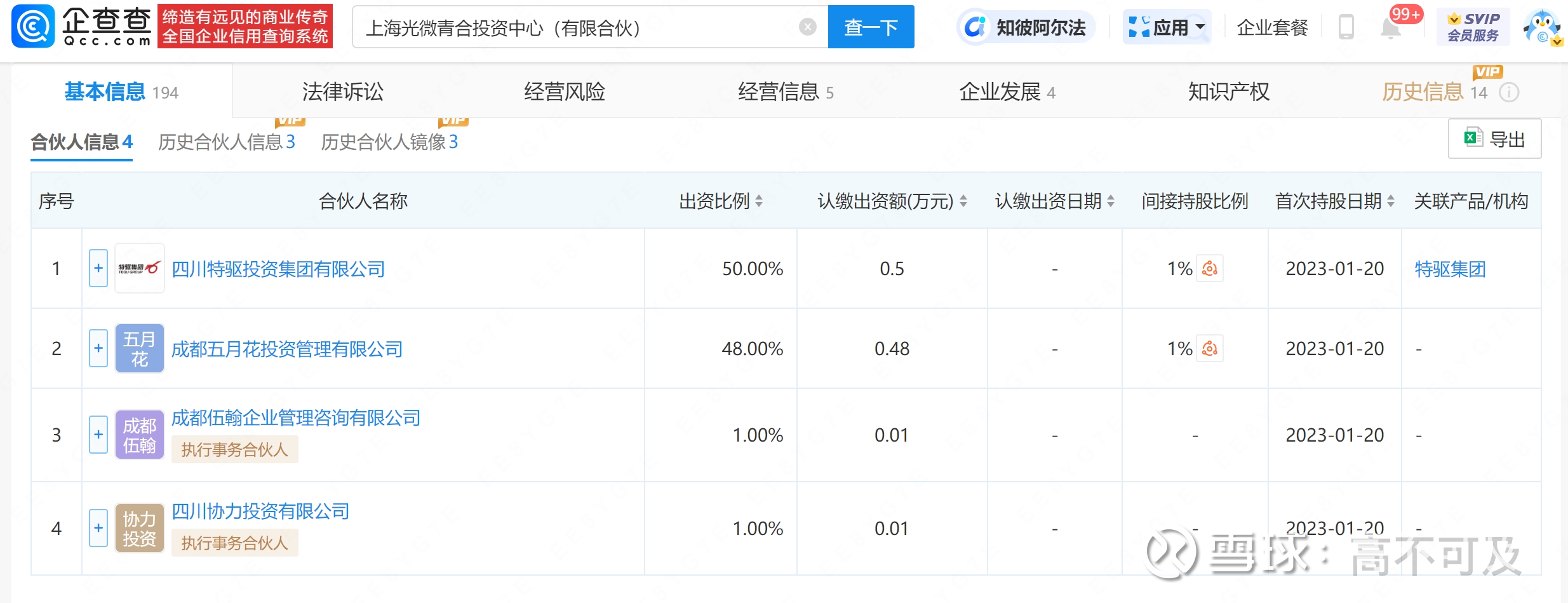Screen dimensions: 1568x603
Task: Switch to 知识产权 tab
Action: pyautogui.click(x=1229, y=92)
